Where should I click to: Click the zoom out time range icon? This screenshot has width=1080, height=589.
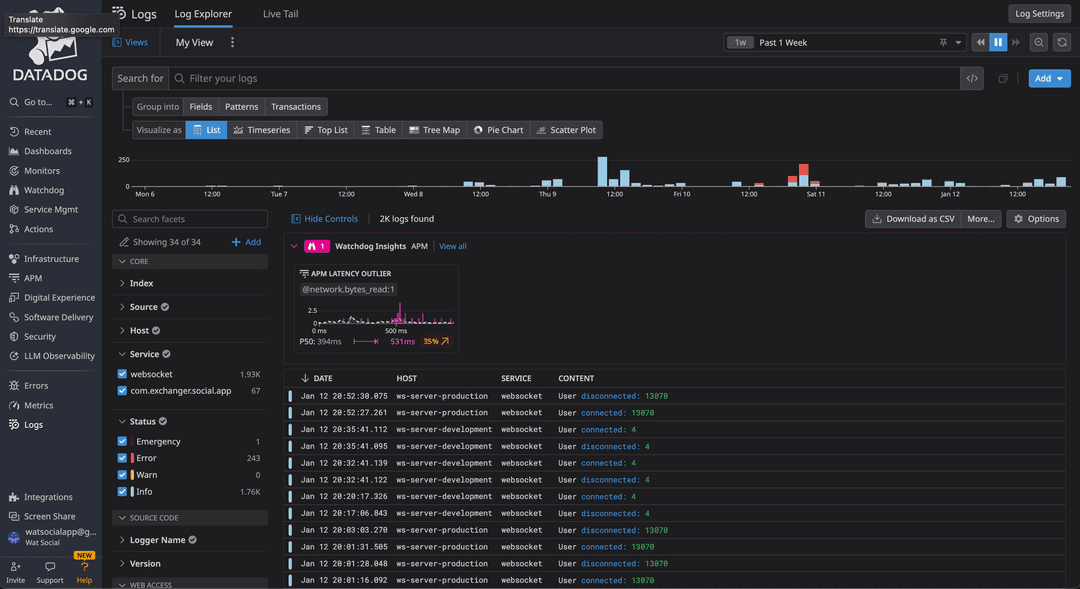click(x=1039, y=43)
